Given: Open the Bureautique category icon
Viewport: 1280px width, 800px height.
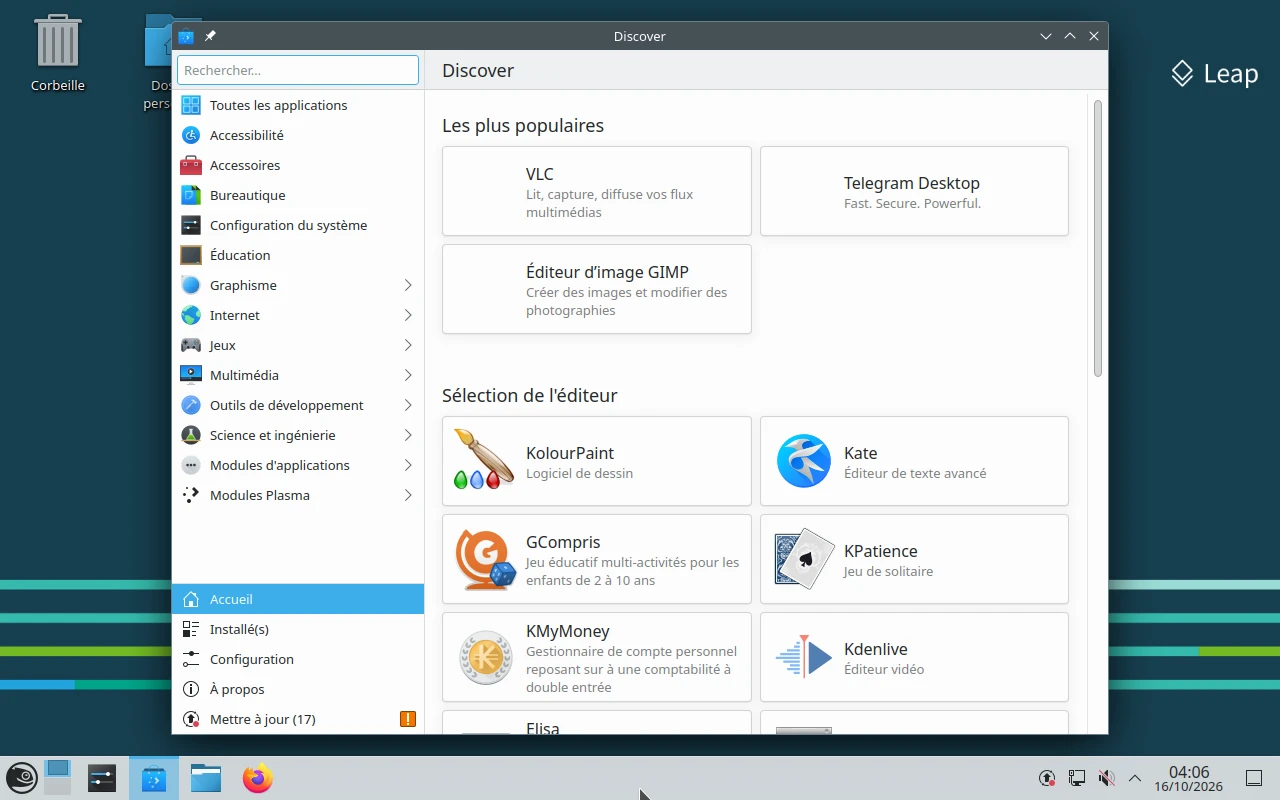Looking at the screenshot, I should point(191,195).
